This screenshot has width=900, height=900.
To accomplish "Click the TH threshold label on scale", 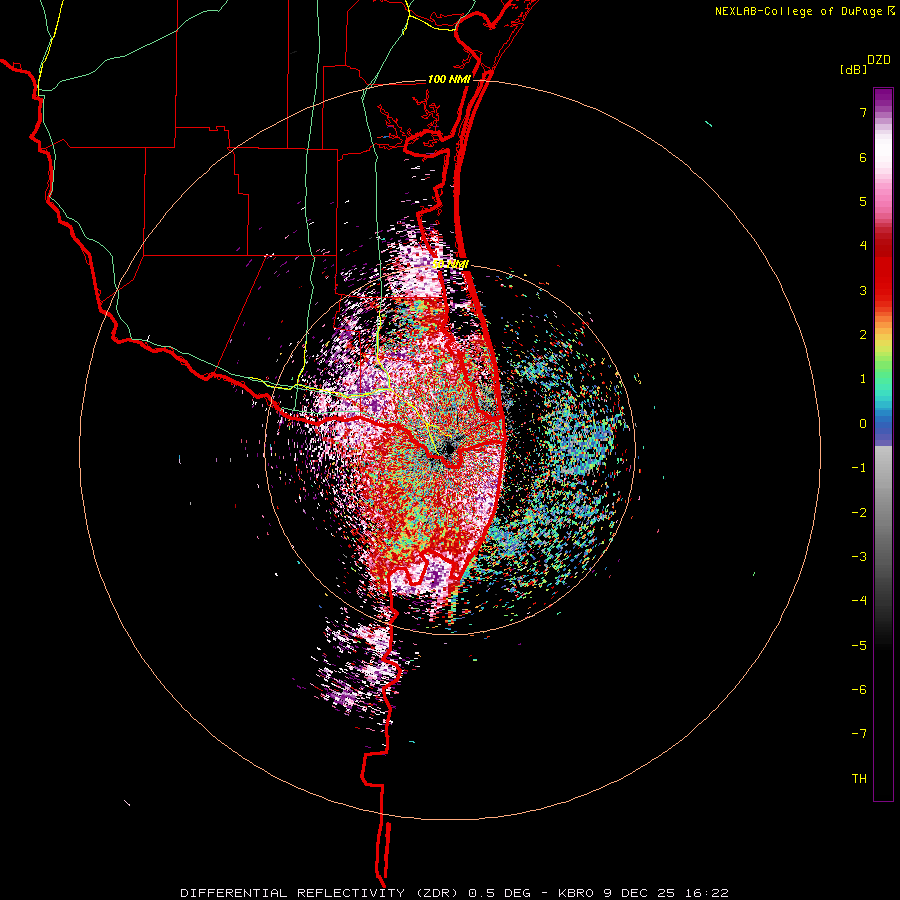I will point(859,778).
